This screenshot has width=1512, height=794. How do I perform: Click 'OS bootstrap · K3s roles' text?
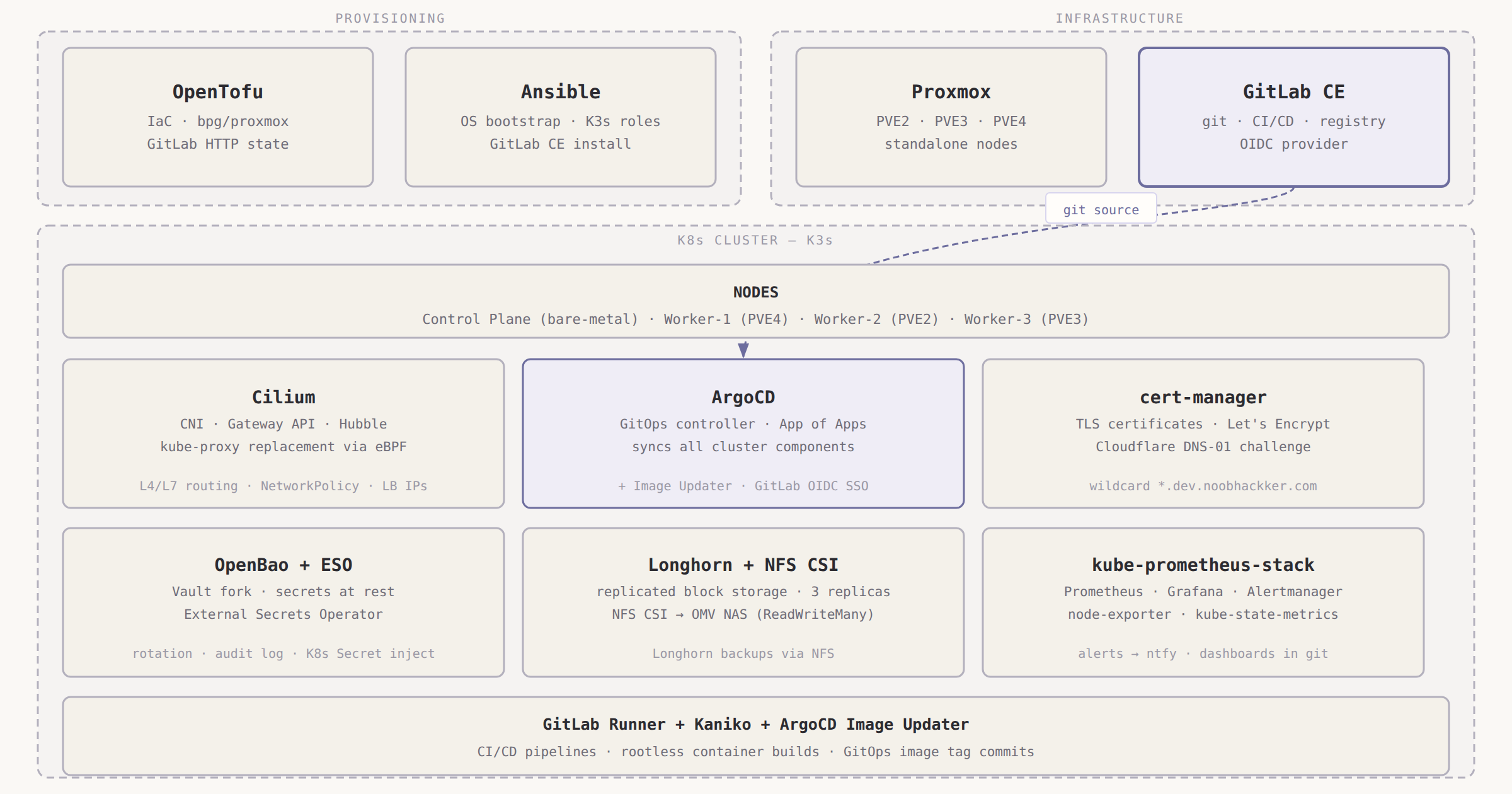pyautogui.click(x=561, y=121)
